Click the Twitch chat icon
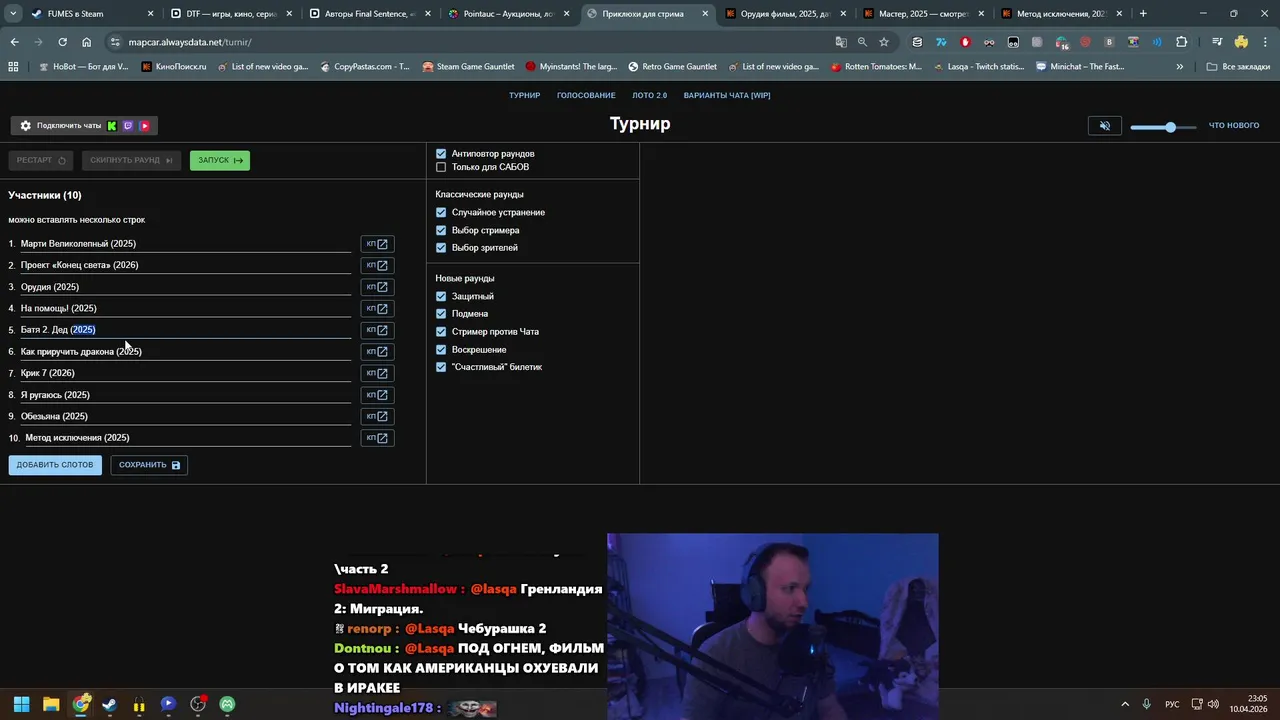Viewport: 1280px width, 720px height. click(128, 126)
